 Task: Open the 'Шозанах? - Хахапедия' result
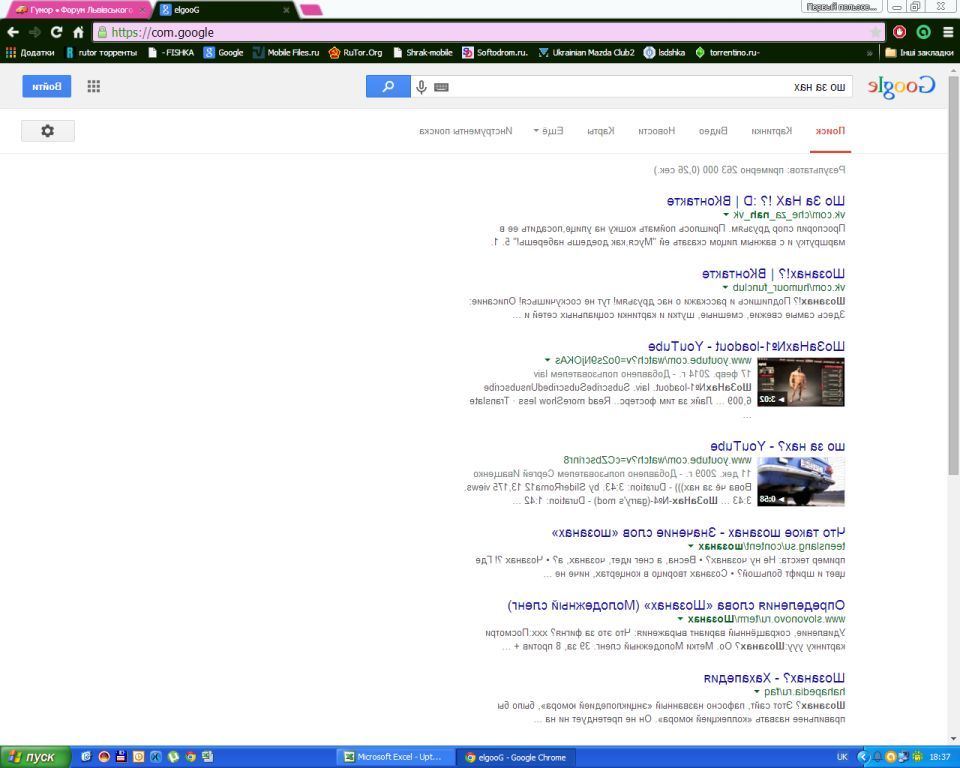click(774, 678)
